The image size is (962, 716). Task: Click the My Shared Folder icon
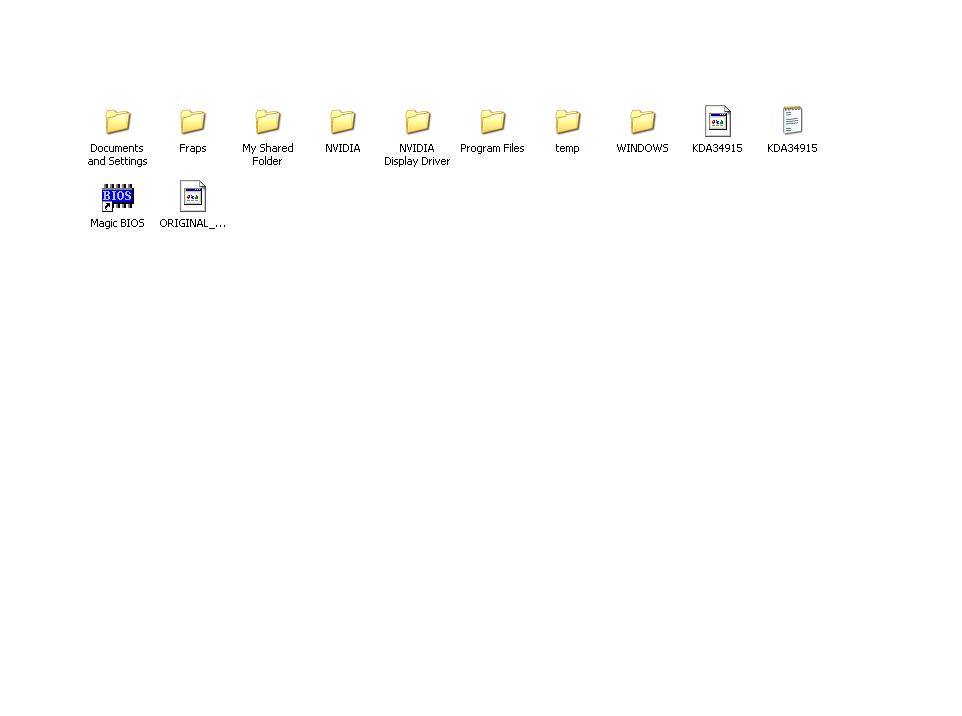coord(267,122)
